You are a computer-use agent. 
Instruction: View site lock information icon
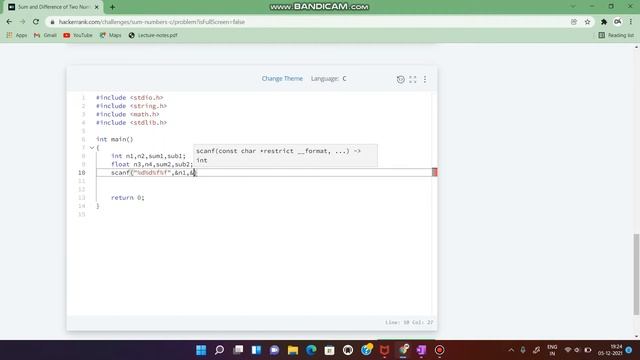click(52, 22)
